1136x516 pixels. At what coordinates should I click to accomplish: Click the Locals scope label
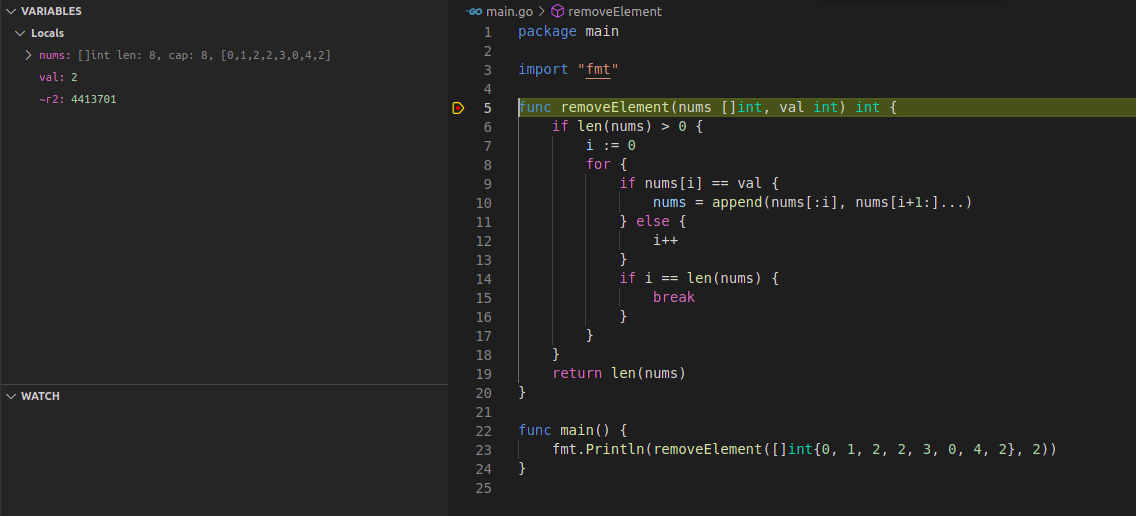[48, 33]
